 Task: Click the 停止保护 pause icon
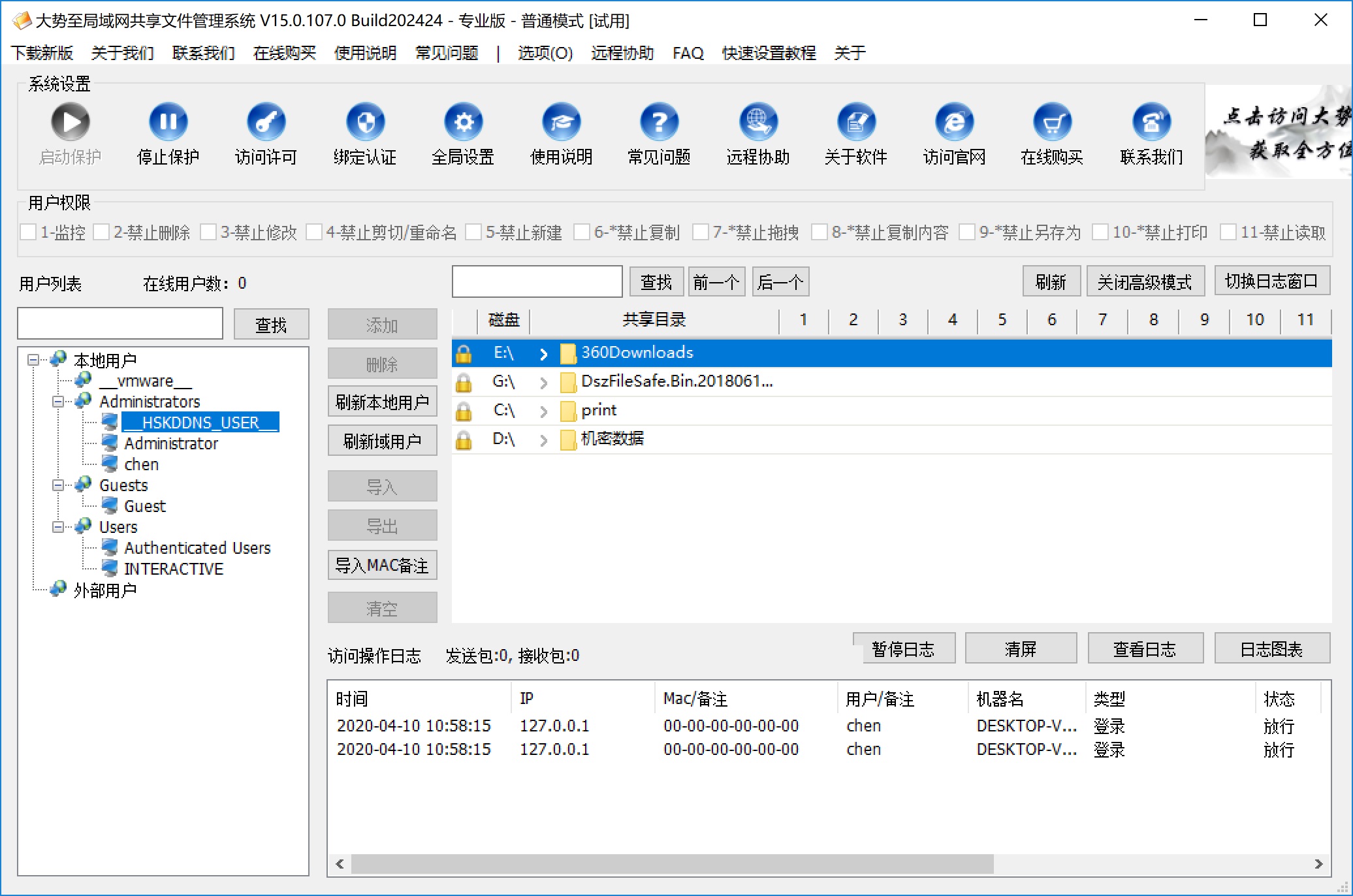[x=168, y=122]
